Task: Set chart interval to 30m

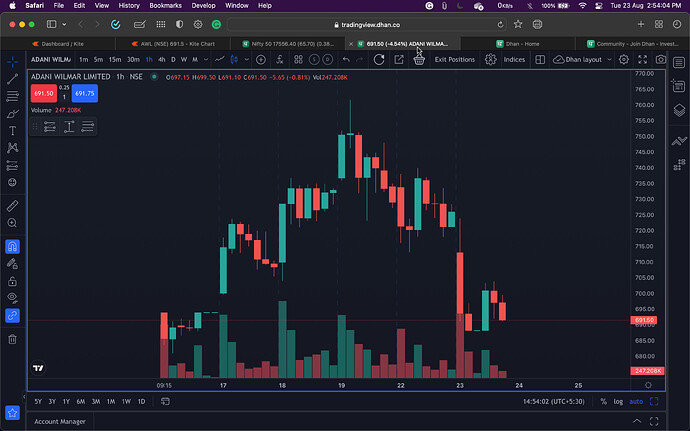Action: (133, 59)
